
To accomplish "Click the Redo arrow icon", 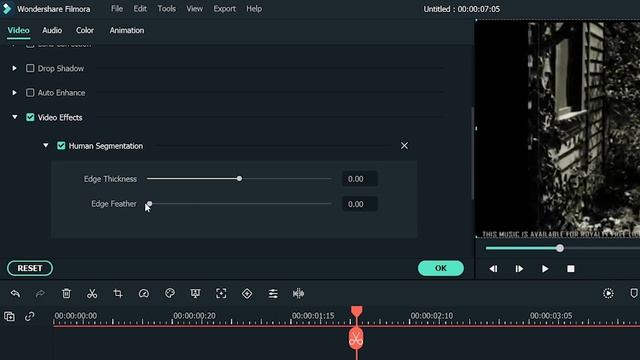I will [40, 293].
